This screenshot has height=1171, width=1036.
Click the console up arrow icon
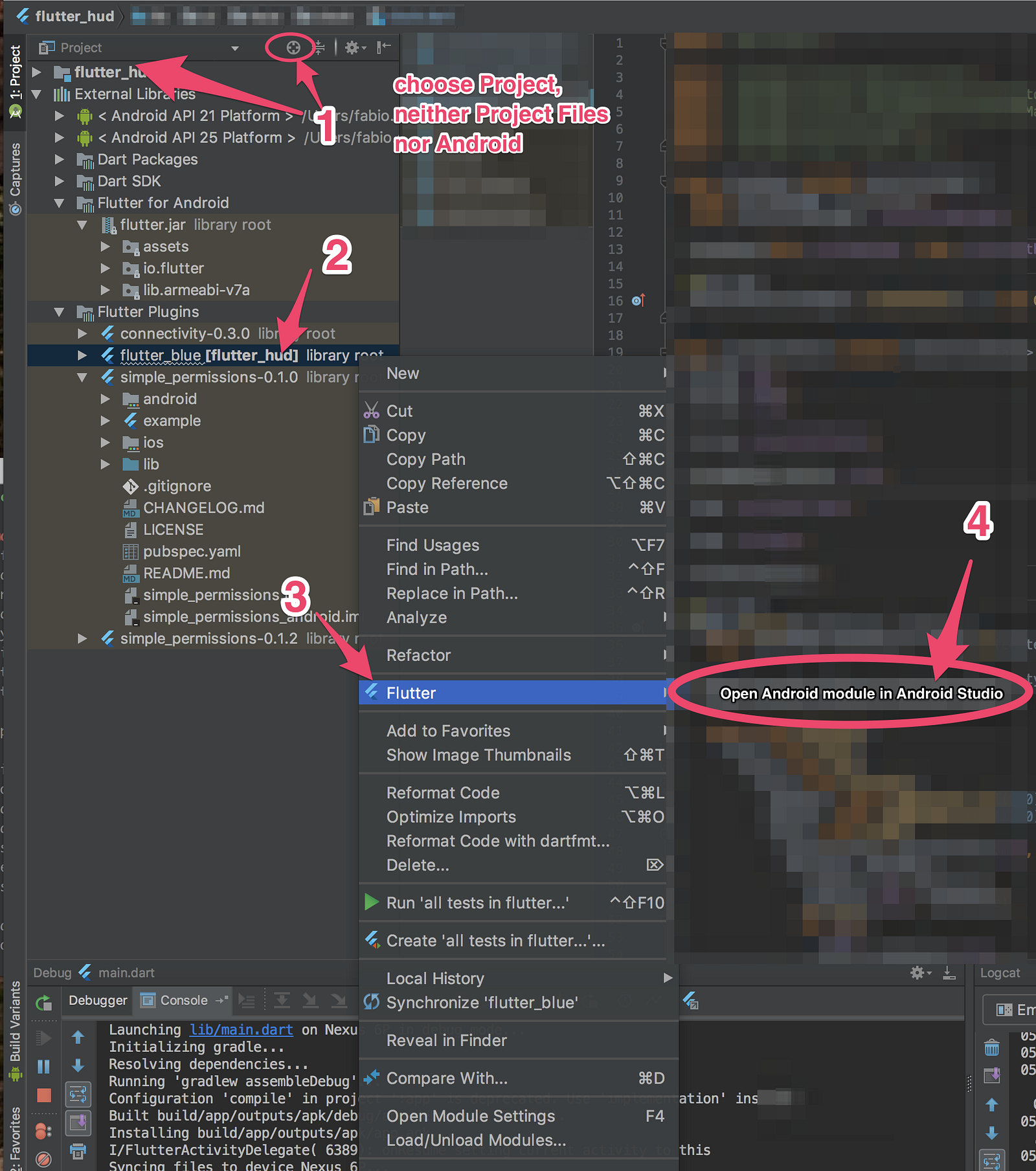pyautogui.click(x=78, y=1038)
